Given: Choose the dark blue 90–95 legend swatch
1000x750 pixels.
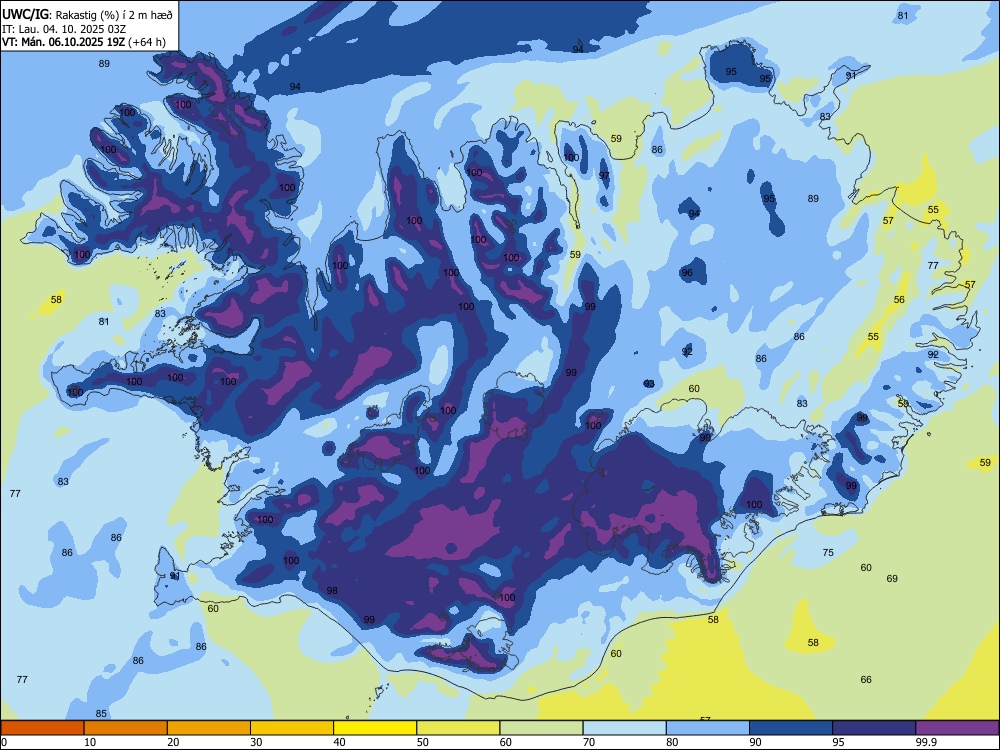Looking at the screenshot, I should 791,728.
